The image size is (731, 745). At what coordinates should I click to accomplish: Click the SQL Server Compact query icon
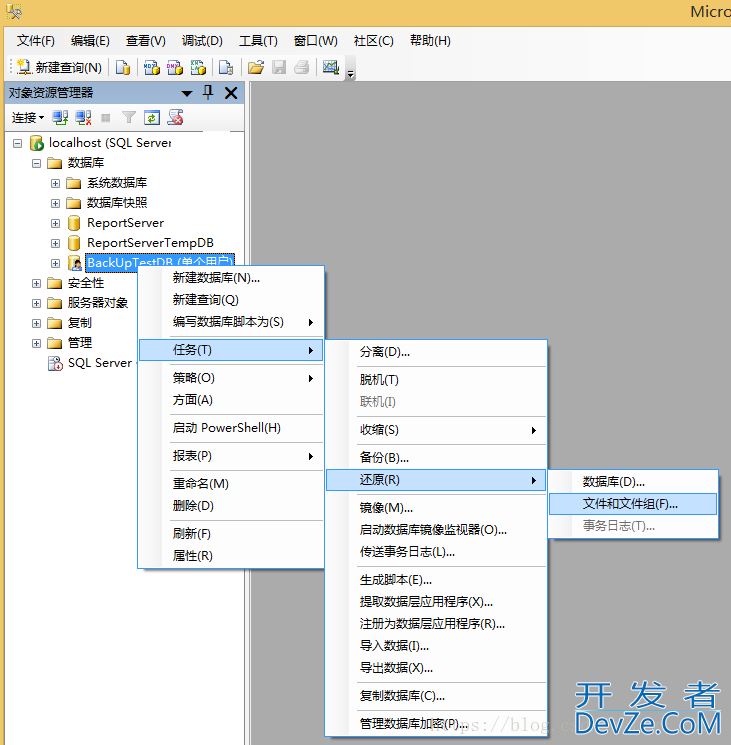coord(226,67)
